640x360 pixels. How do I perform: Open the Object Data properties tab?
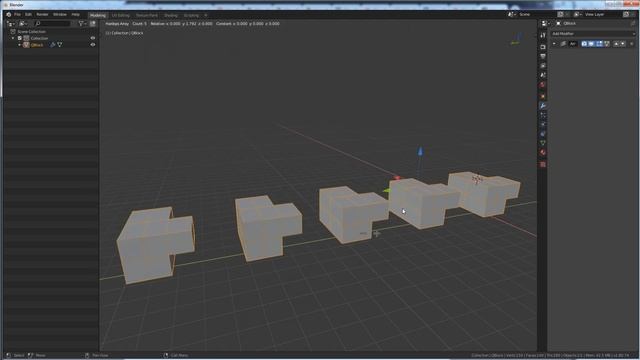coord(543,143)
